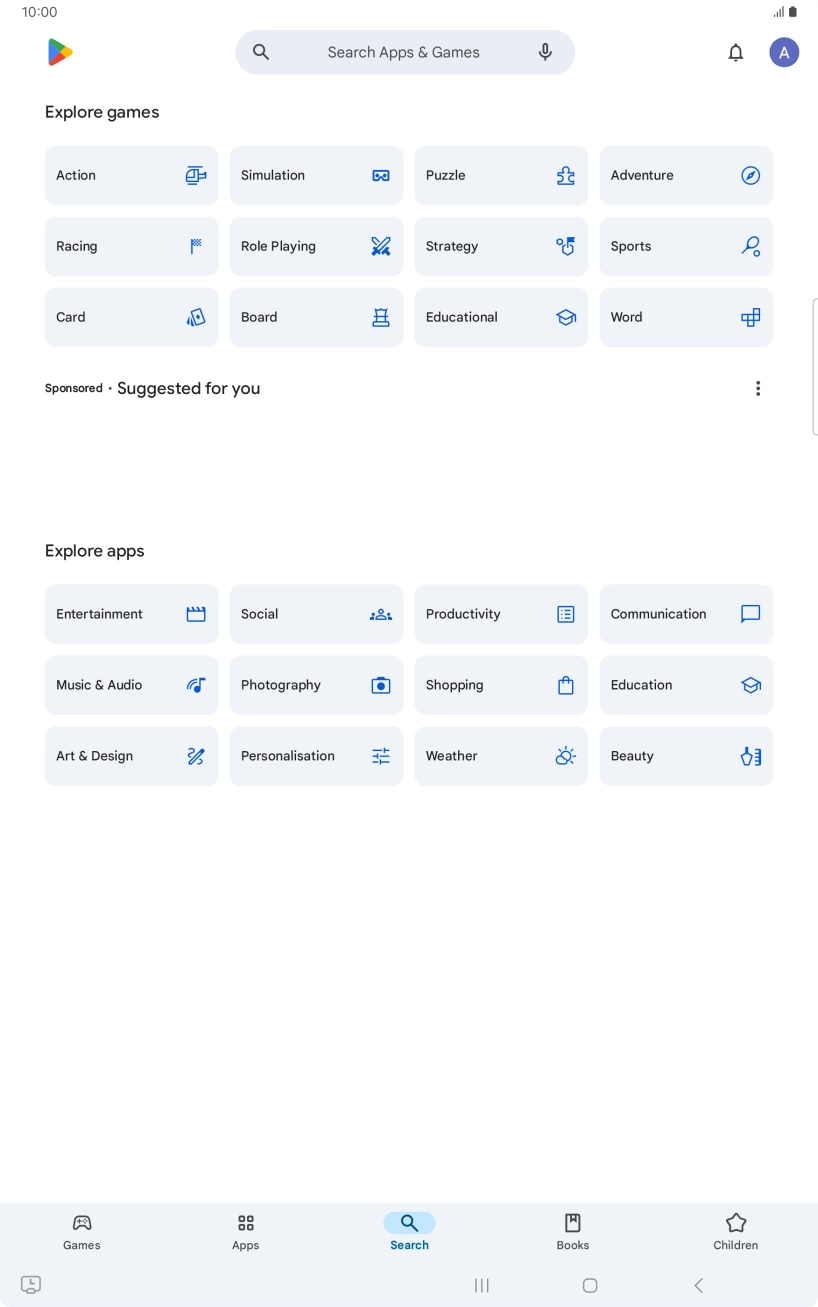Viewport: 818px width, 1307px height.
Task: Tap the Google Play logo
Action: 60,52
